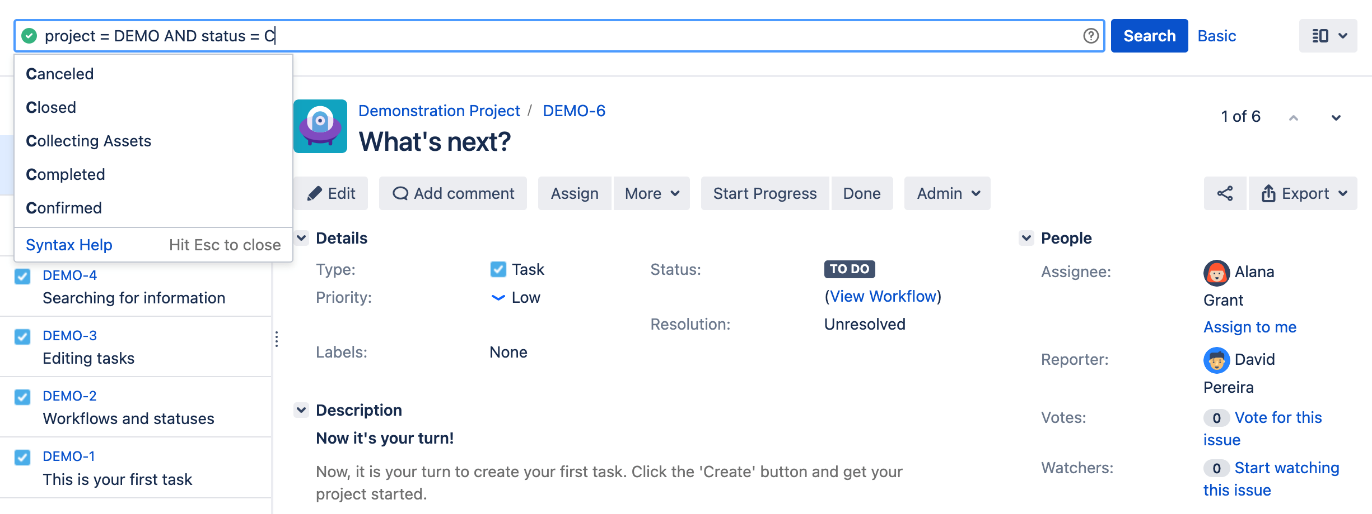1372x514 pixels.
Task: Click David Pereira's reporter avatar
Action: pyautogui.click(x=1216, y=360)
